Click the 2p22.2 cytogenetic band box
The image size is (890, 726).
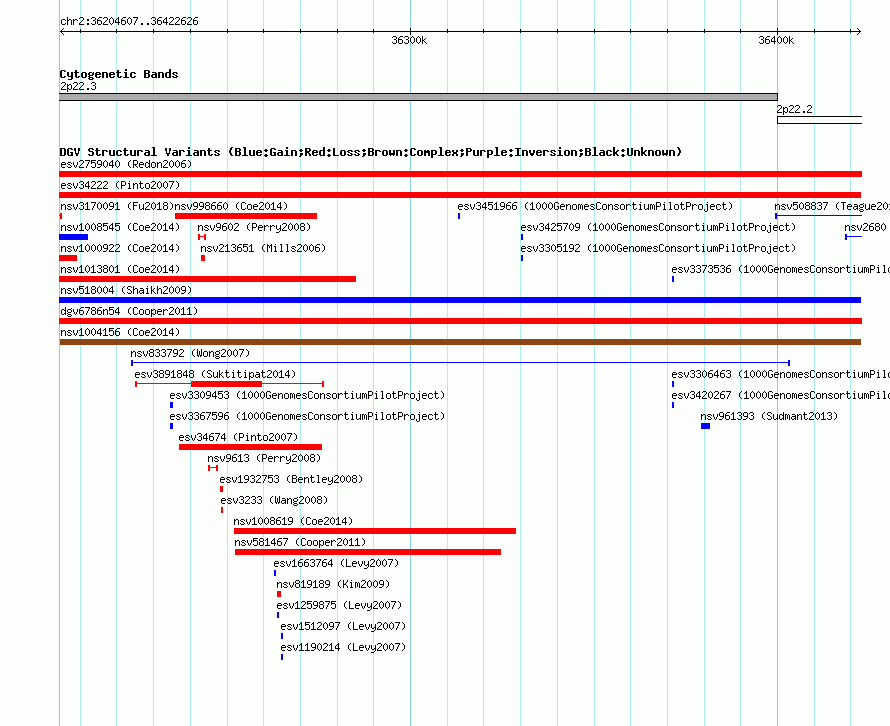pos(820,120)
